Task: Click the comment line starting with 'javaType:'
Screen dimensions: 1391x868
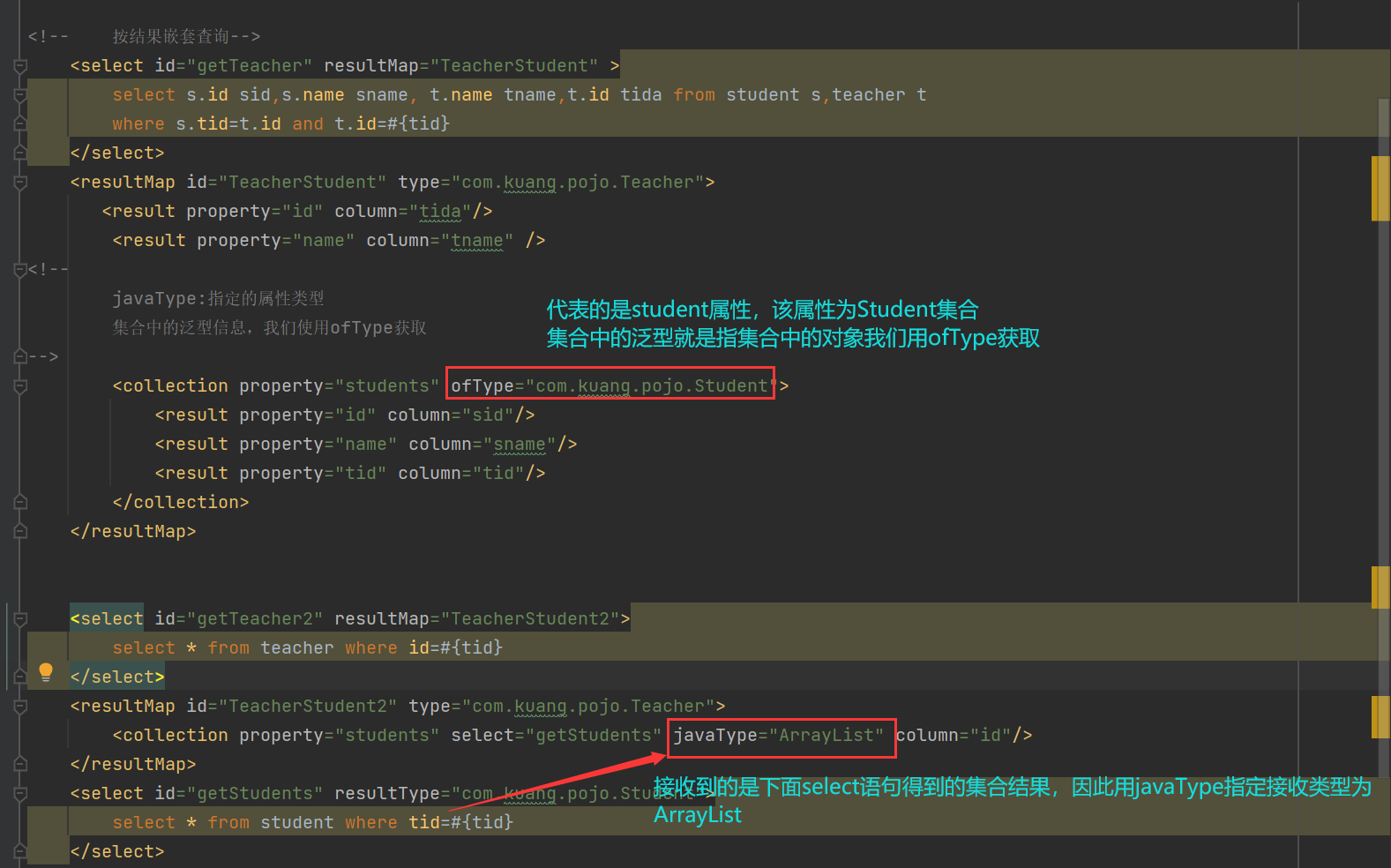Action: pyautogui.click(x=219, y=299)
